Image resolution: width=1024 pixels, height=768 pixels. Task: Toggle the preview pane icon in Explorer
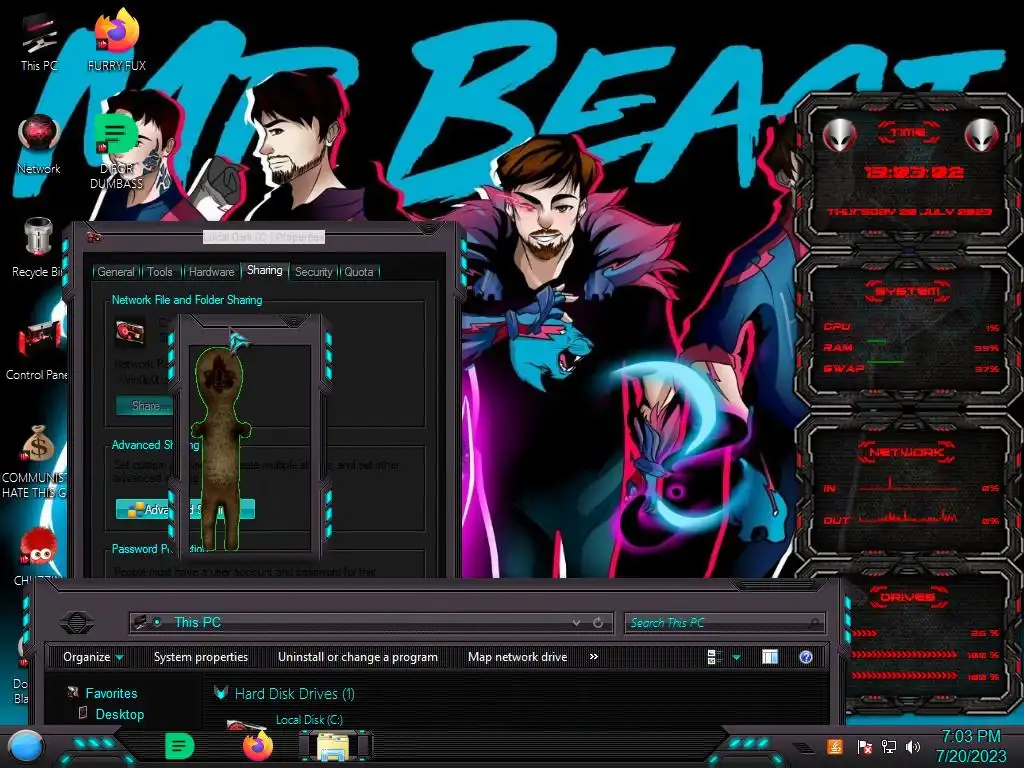[770, 657]
